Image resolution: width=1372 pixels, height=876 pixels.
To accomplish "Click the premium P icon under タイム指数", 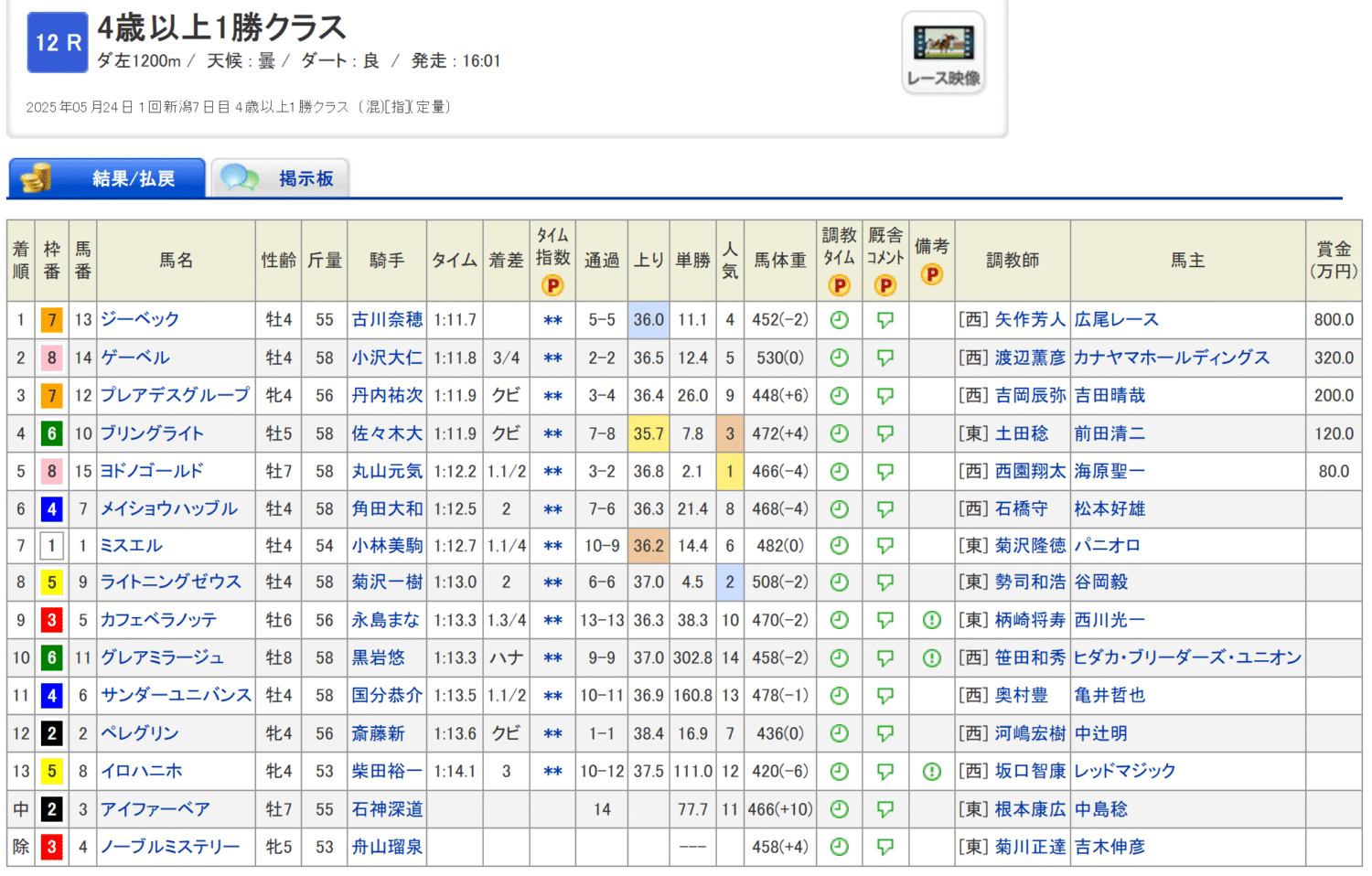I will click(552, 285).
